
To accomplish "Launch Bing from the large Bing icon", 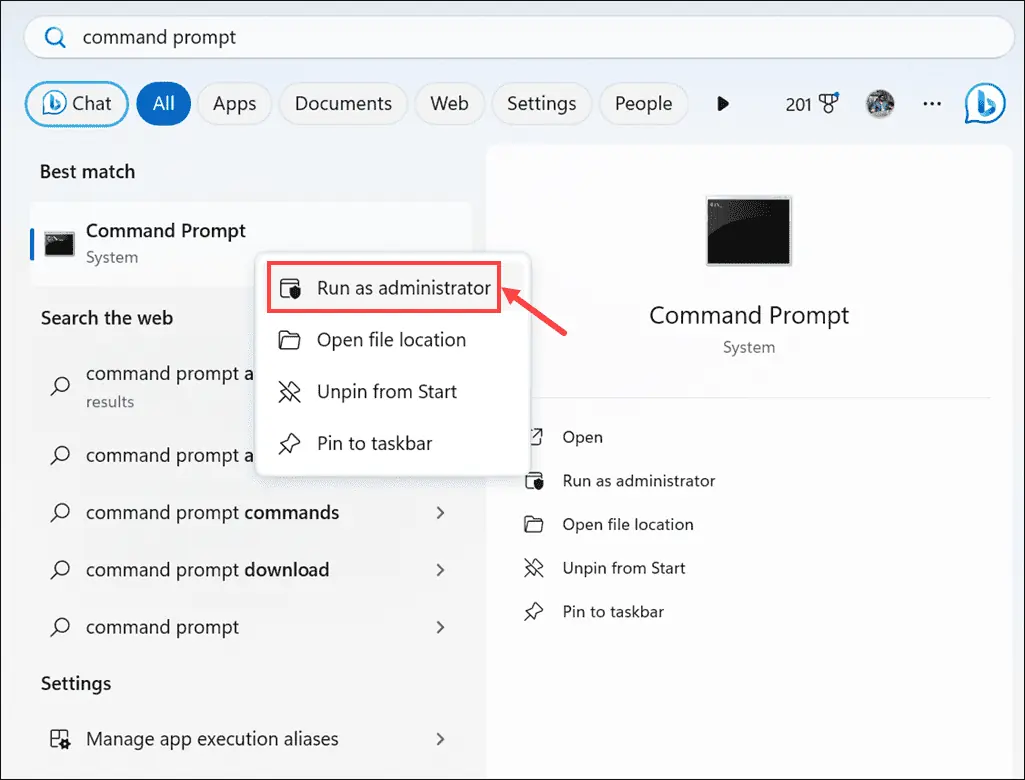I will 984,103.
